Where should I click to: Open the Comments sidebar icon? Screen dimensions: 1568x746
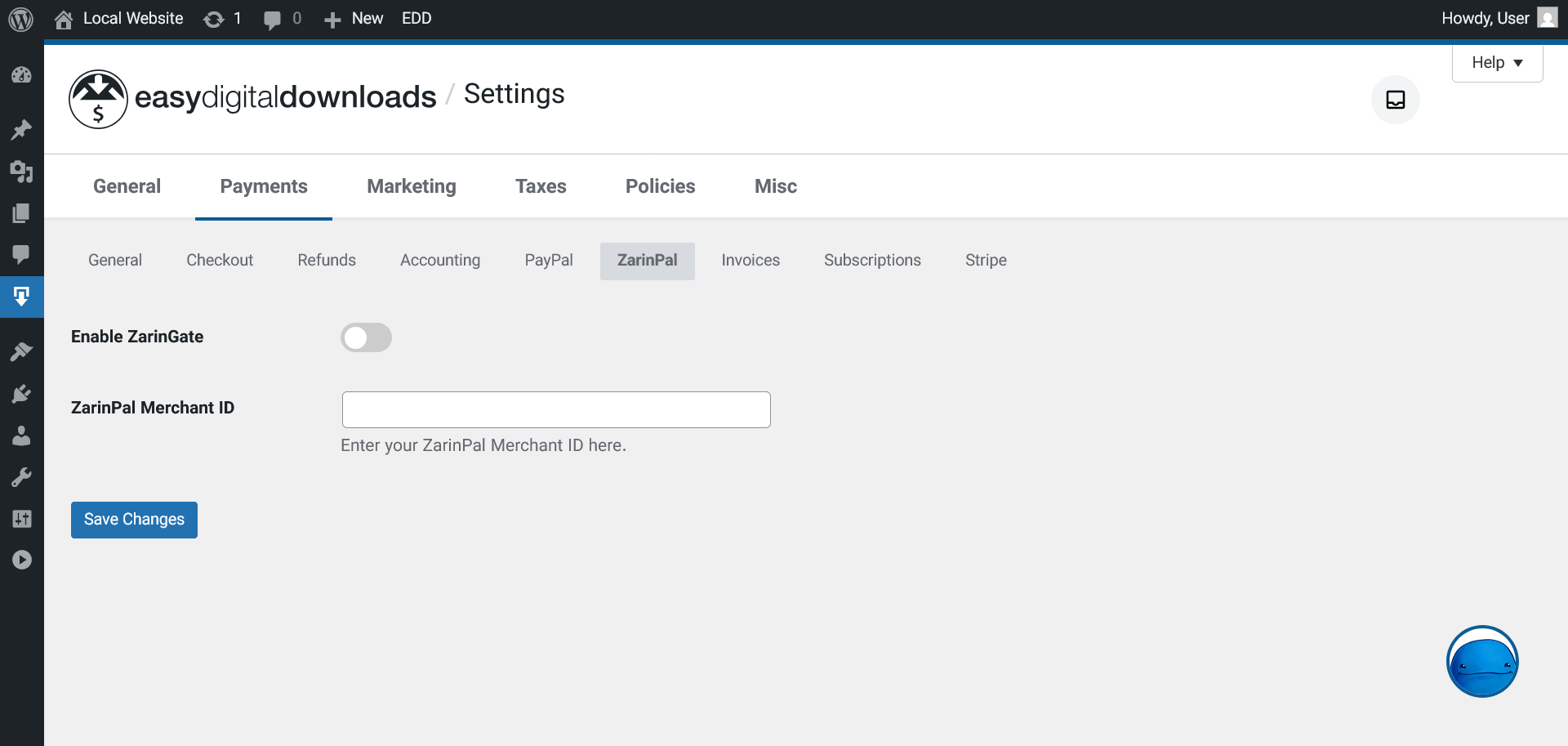[21, 254]
